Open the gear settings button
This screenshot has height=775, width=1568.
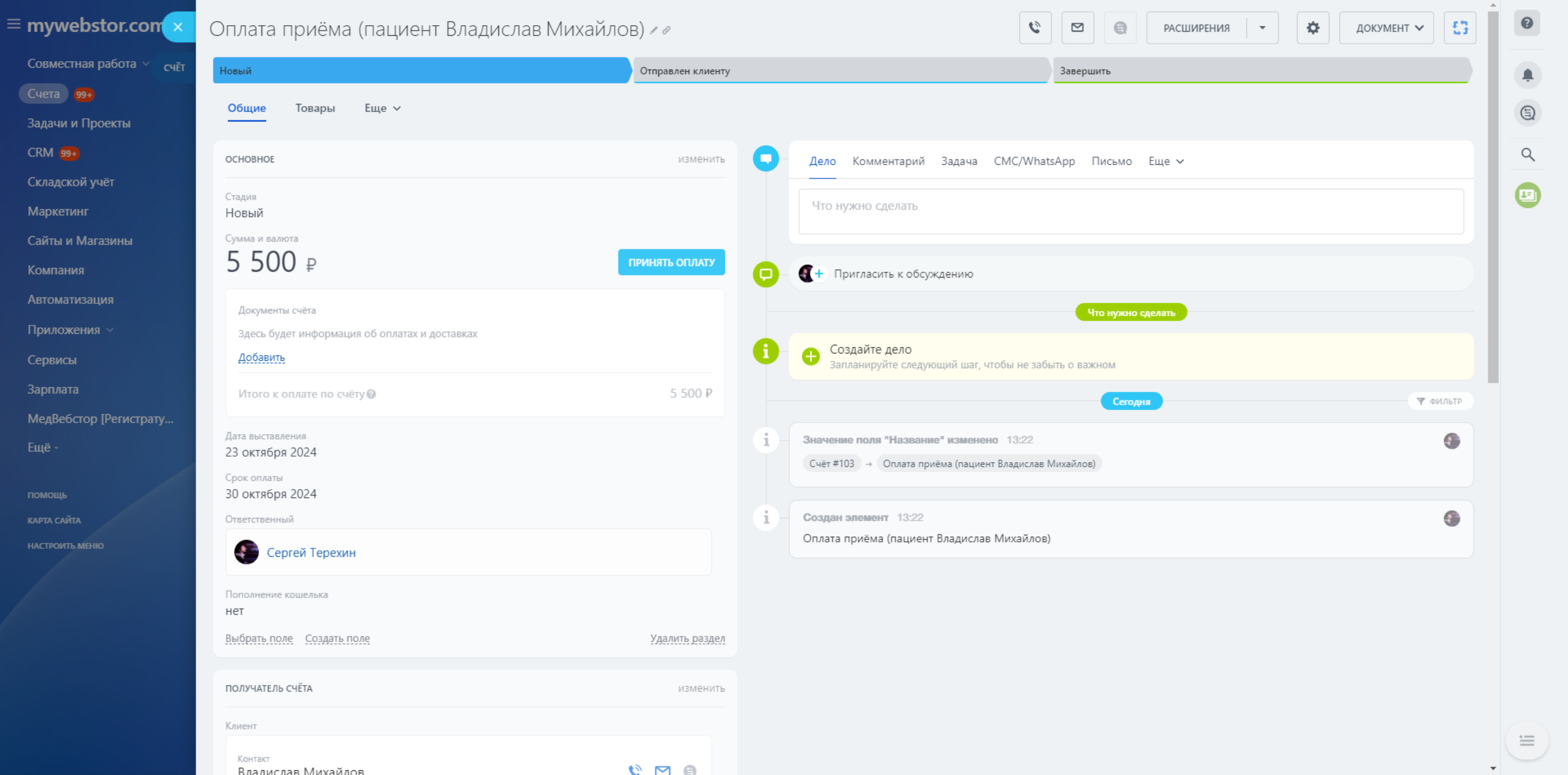point(1313,28)
